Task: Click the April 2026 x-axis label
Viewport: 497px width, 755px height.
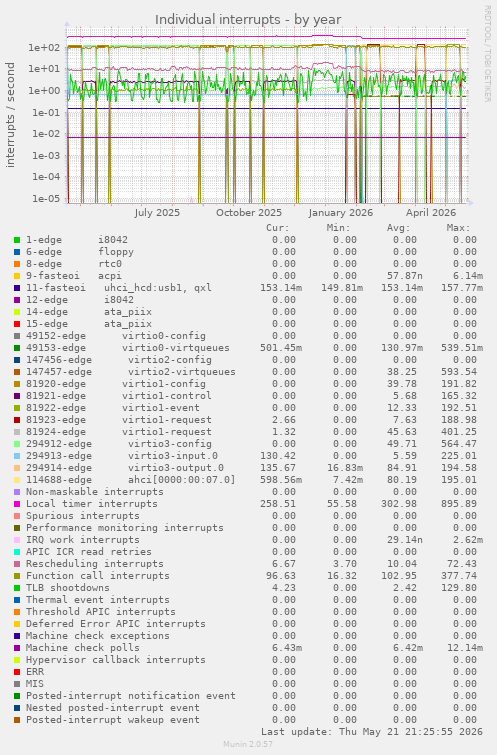Action: pyautogui.click(x=431, y=213)
